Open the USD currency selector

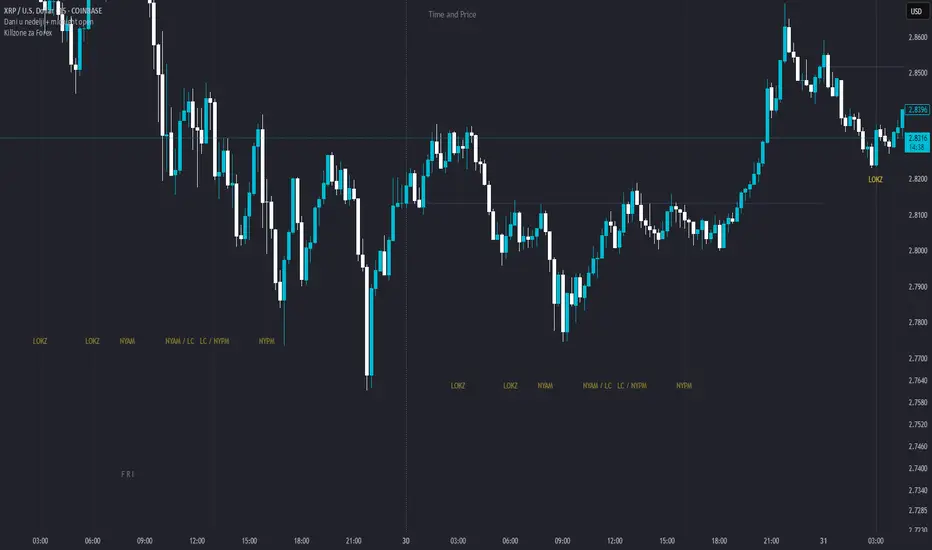click(x=915, y=12)
